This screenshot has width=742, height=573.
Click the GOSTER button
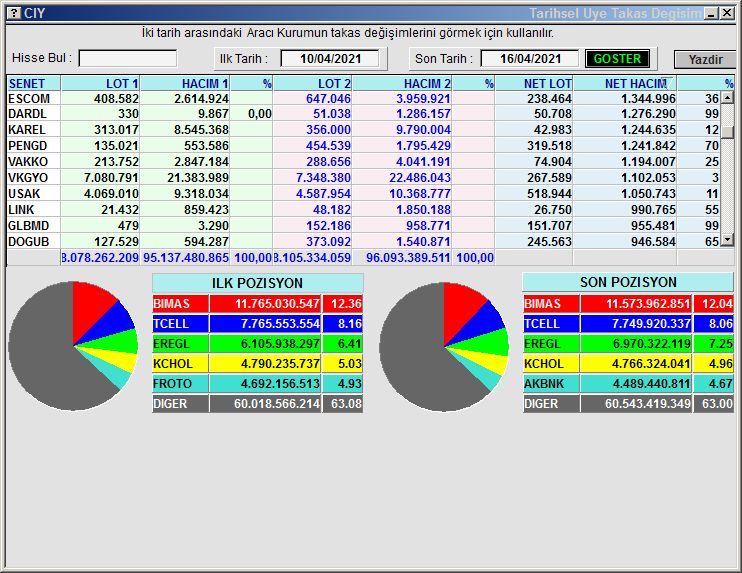[617, 59]
